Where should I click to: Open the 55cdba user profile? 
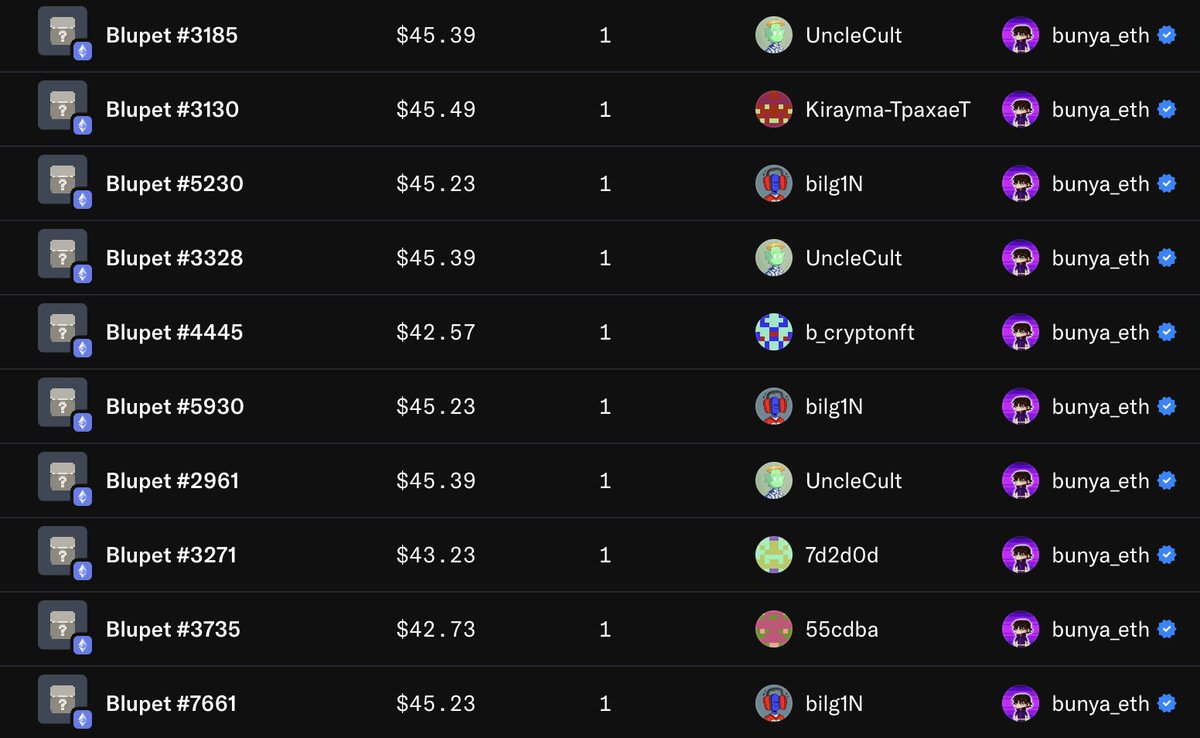(x=842, y=629)
